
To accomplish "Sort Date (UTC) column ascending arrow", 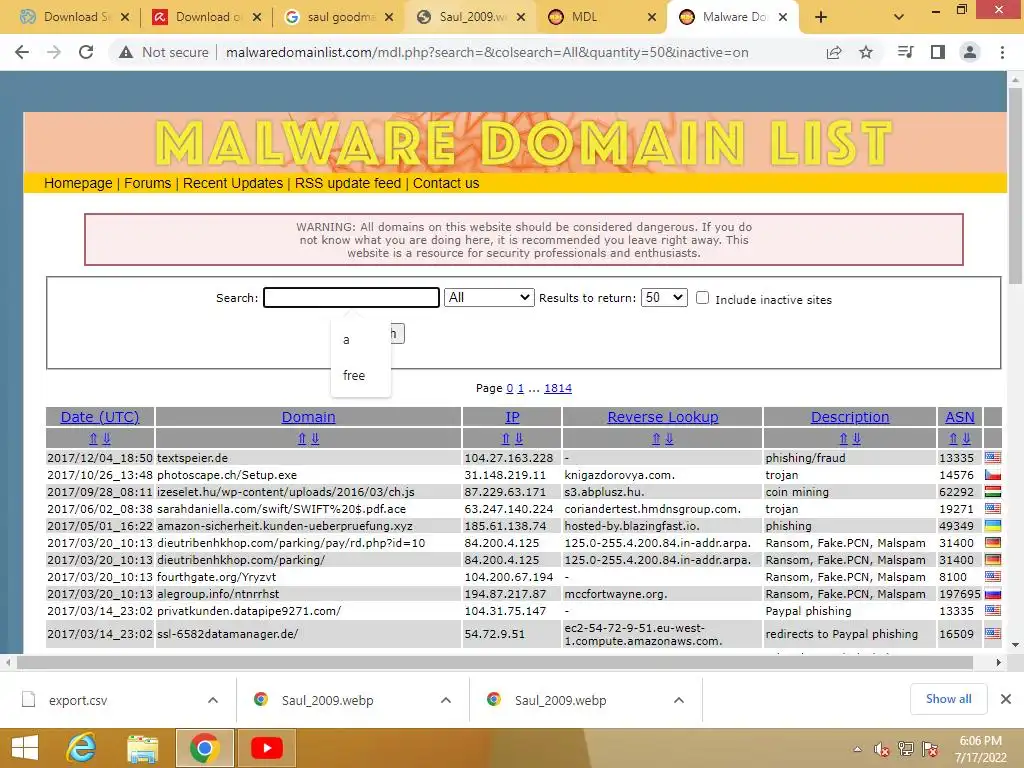I will pos(93,438).
